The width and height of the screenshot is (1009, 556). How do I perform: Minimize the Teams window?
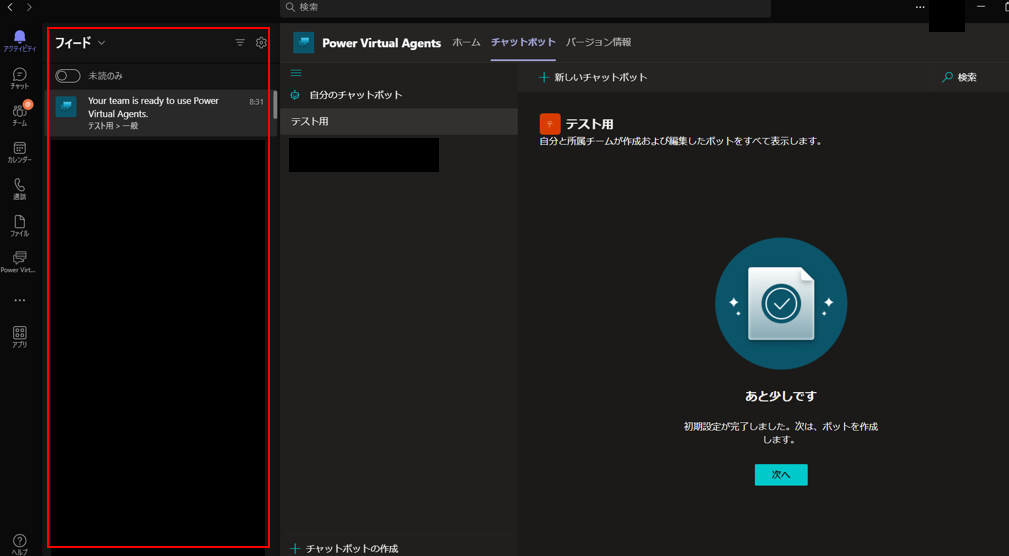pyautogui.click(x=981, y=6)
